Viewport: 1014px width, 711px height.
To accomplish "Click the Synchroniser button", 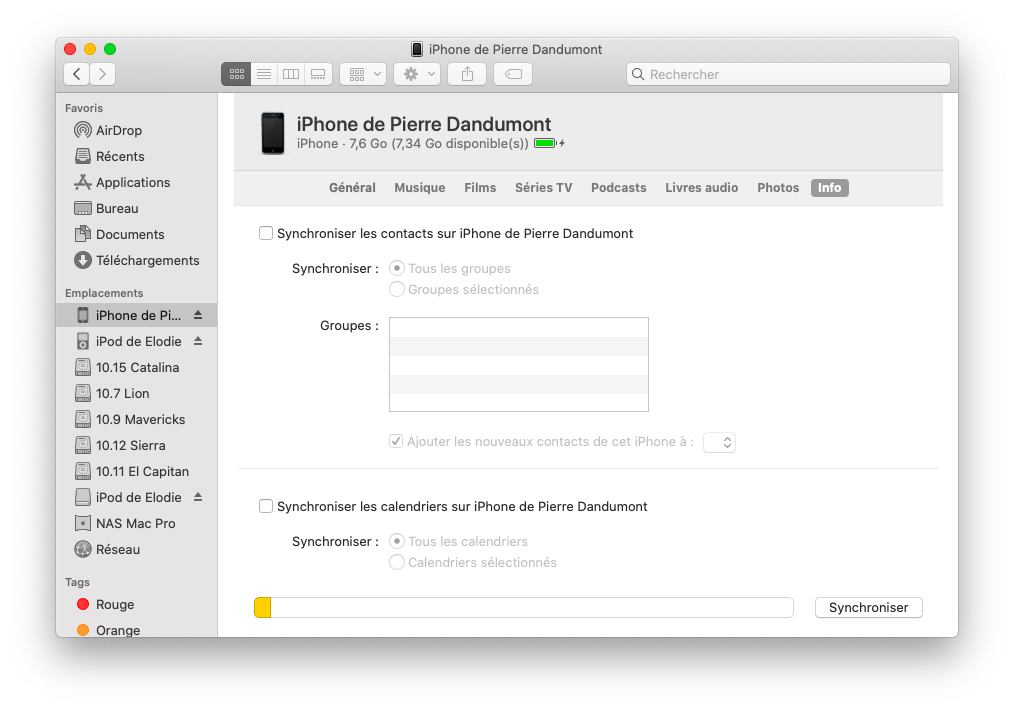I will click(868, 607).
